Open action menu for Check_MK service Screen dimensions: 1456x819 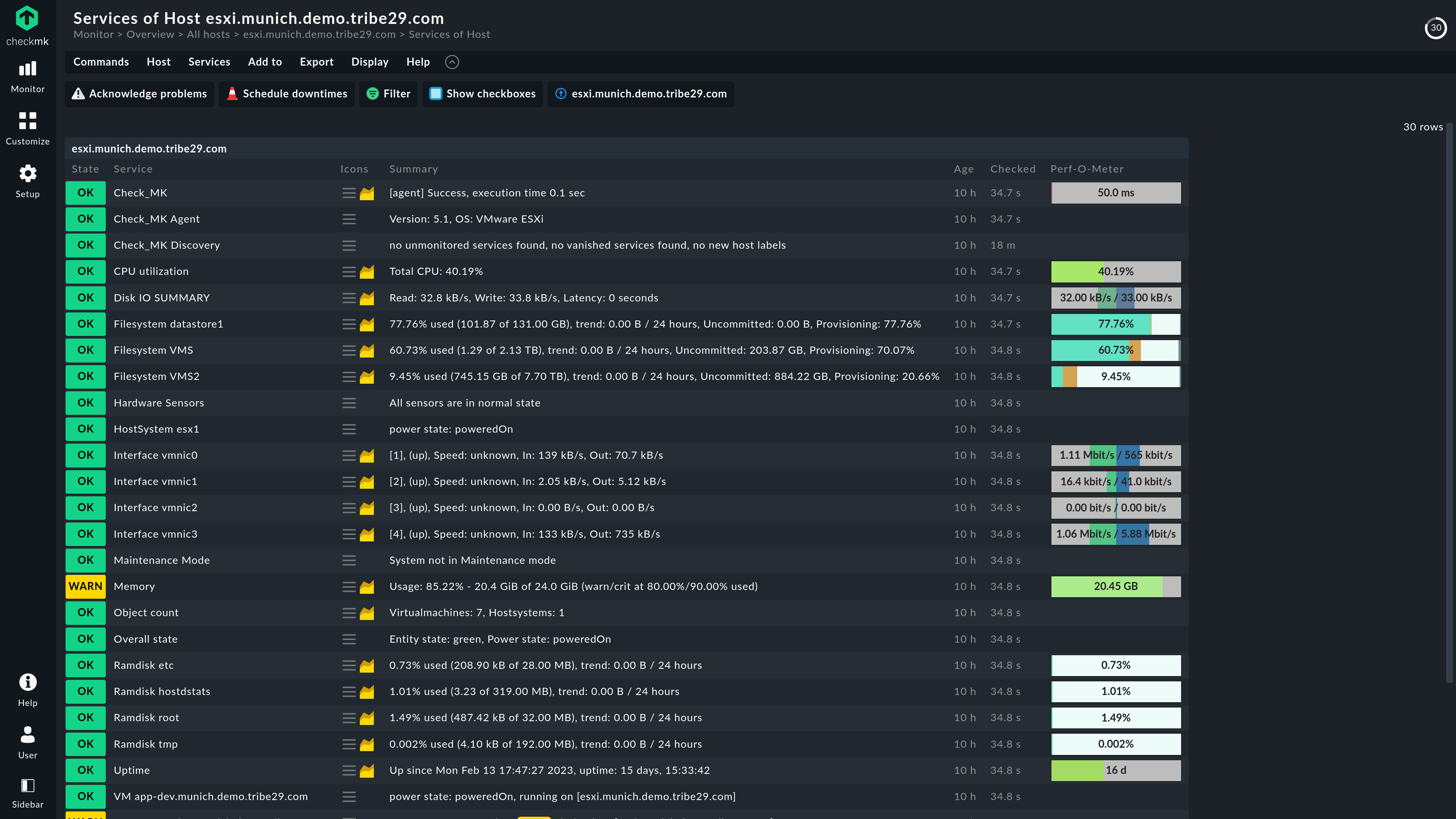tap(349, 193)
